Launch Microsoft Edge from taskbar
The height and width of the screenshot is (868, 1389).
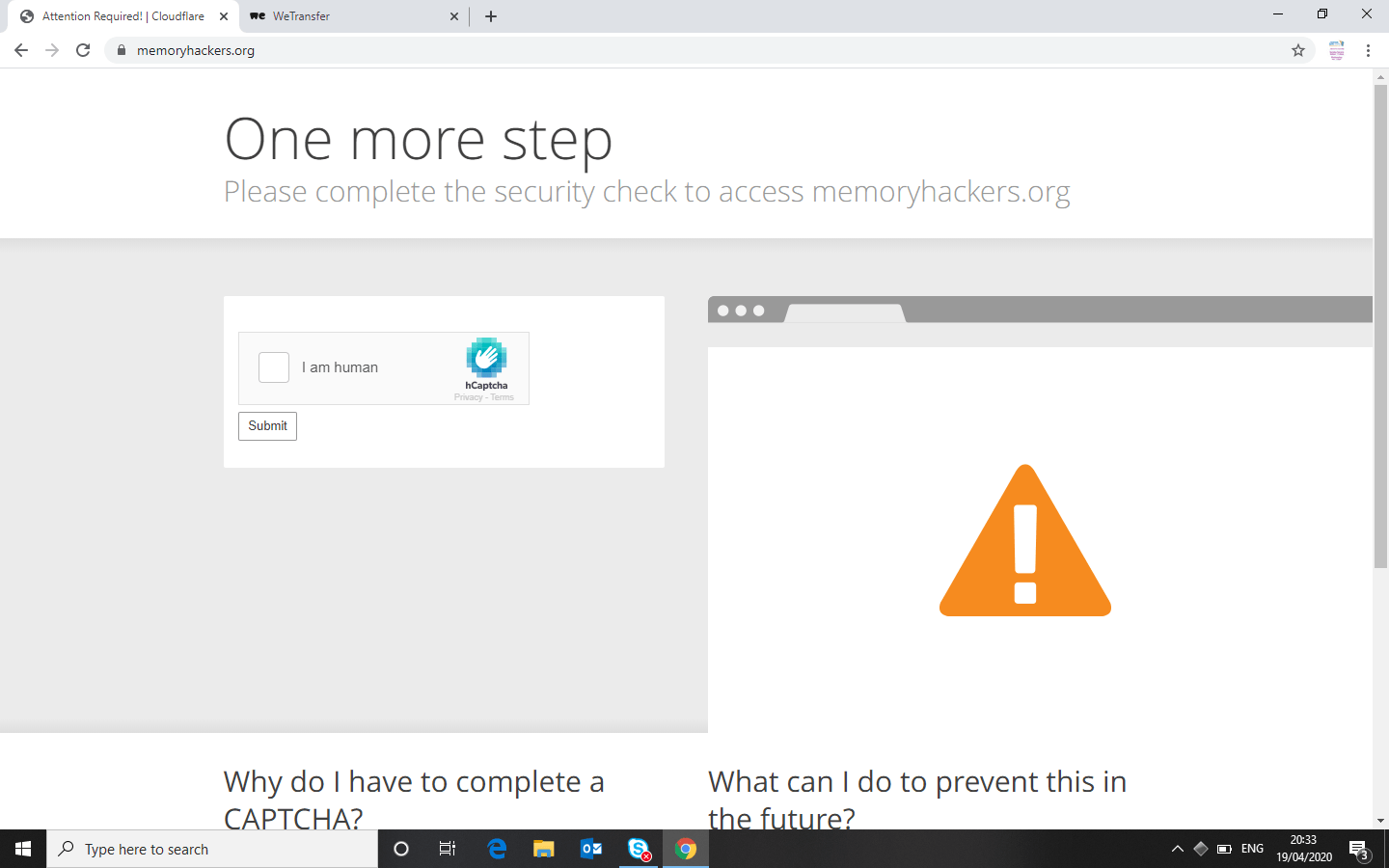497,849
